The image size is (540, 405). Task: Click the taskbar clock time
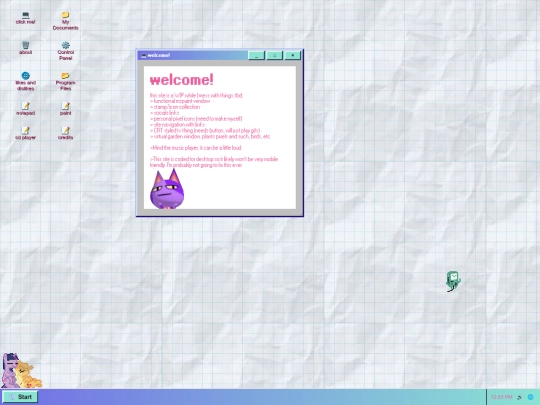[x=501, y=397]
